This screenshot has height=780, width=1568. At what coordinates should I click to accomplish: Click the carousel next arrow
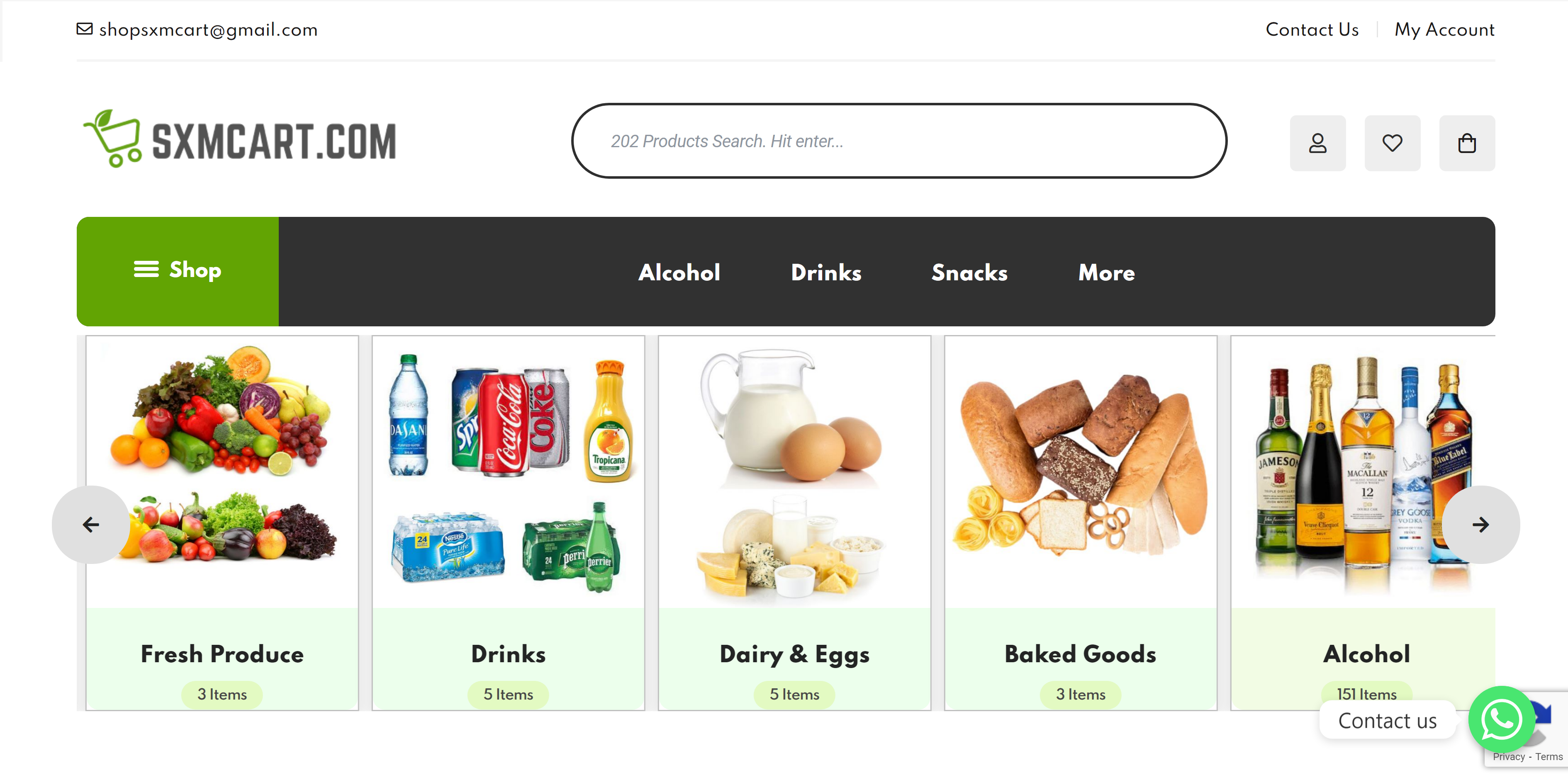(1480, 525)
